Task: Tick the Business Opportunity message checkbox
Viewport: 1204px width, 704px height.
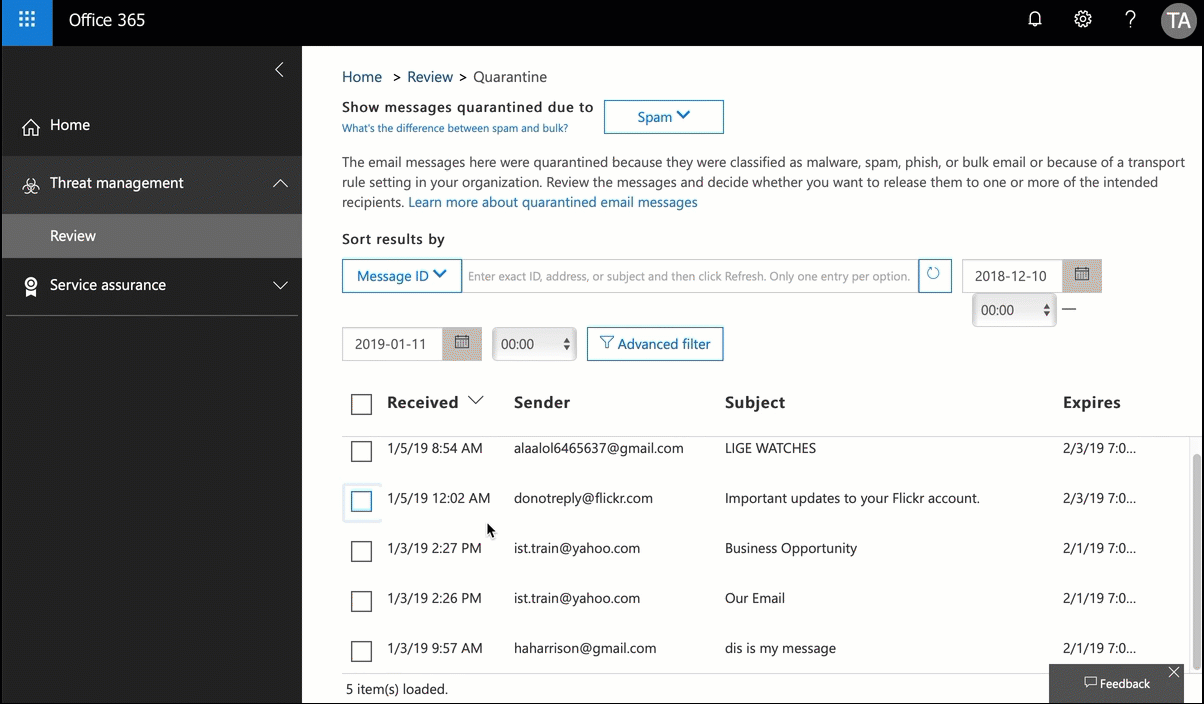Action: click(362, 551)
